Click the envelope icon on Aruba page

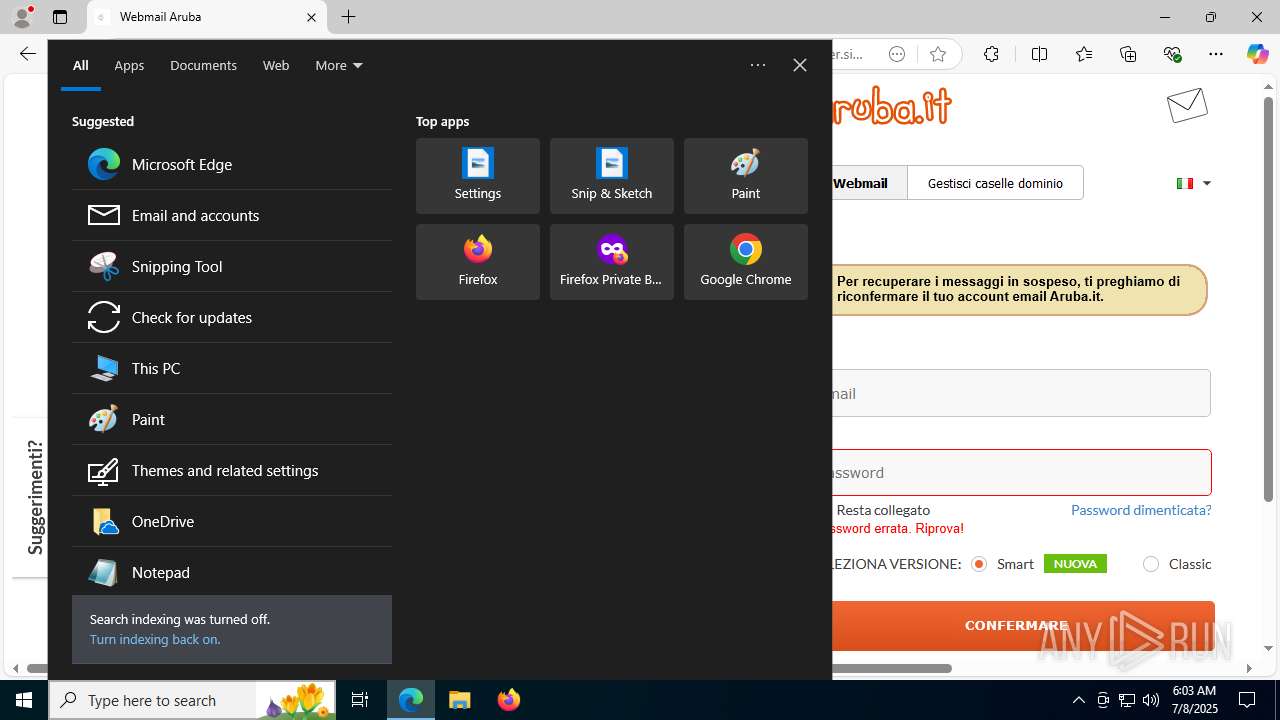pos(1187,105)
